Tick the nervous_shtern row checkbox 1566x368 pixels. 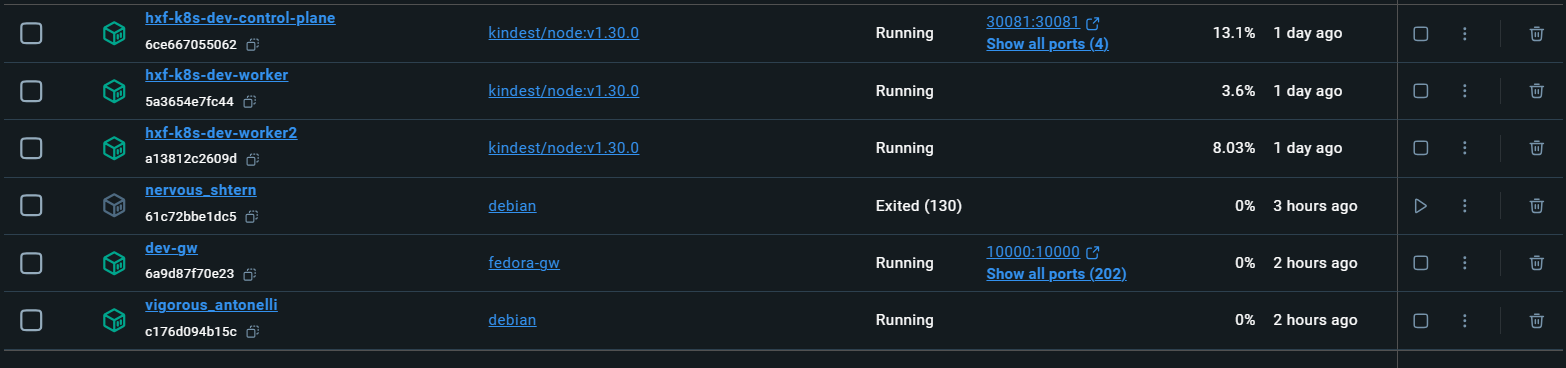tap(31, 206)
